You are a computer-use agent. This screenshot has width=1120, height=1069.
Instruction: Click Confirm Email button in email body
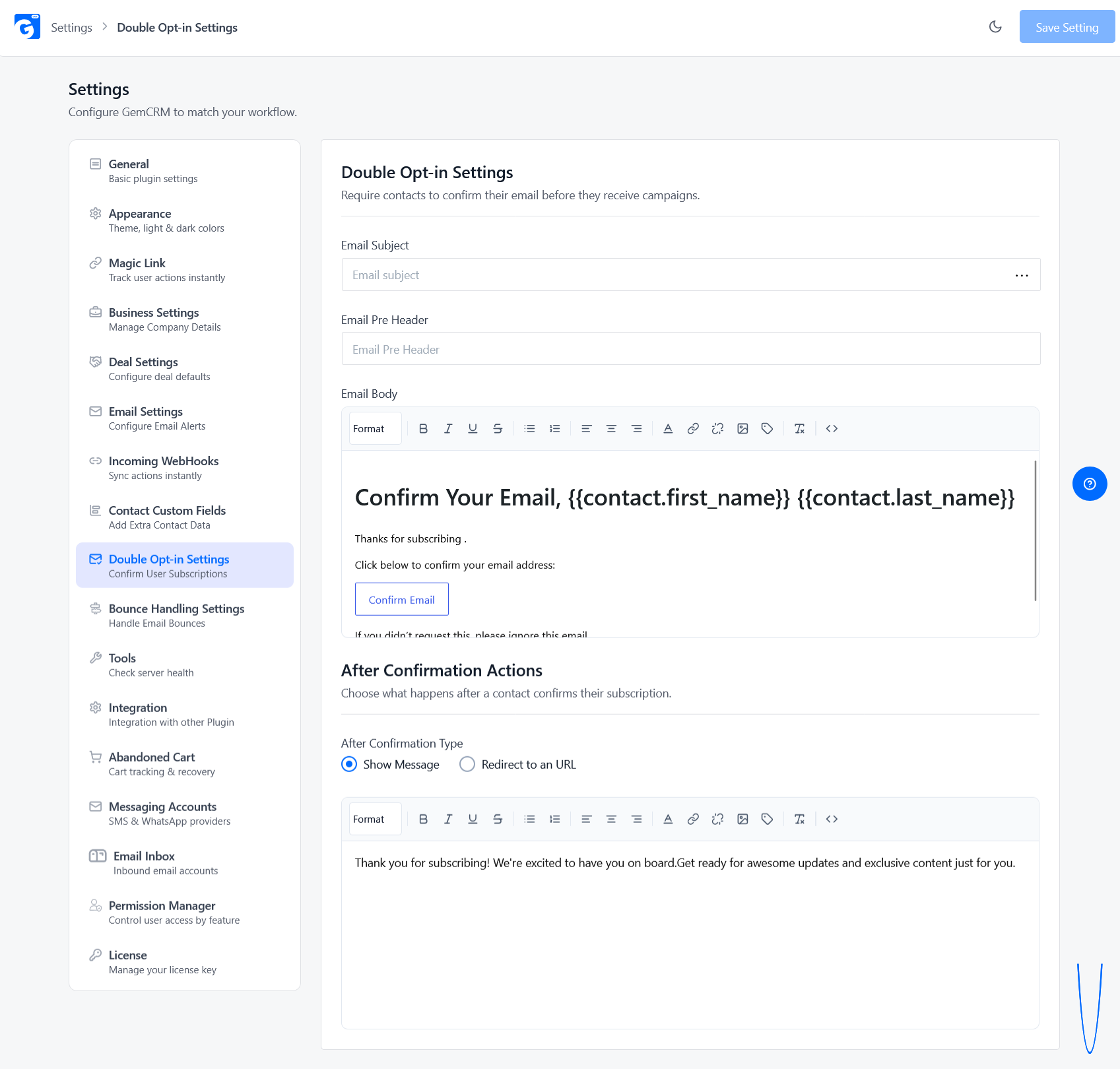401,599
